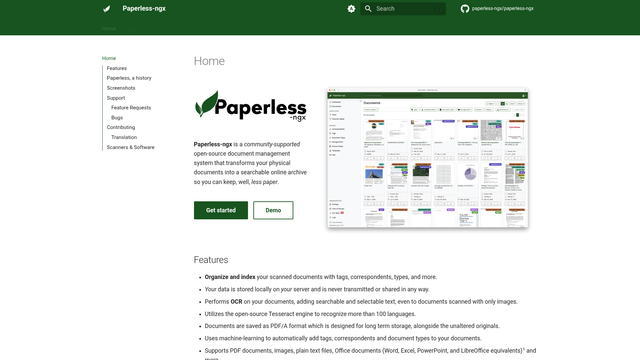Image resolution: width=640 pixels, height=360 pixels.
Task: Open the application screenshot preview image
Action: [427, 158]
